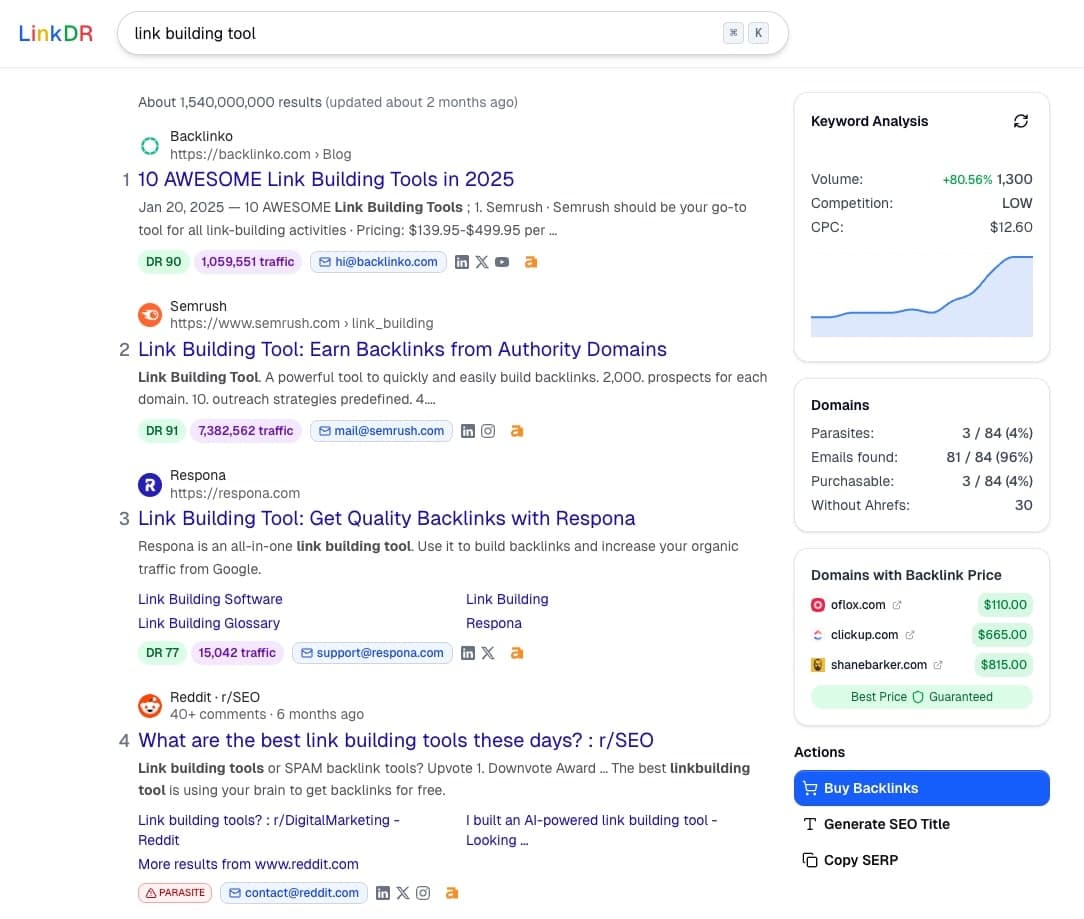Screen dimensions: 1084x919
Task: Click the '15,042 traffic' badge
Action: tap(237, 653)
